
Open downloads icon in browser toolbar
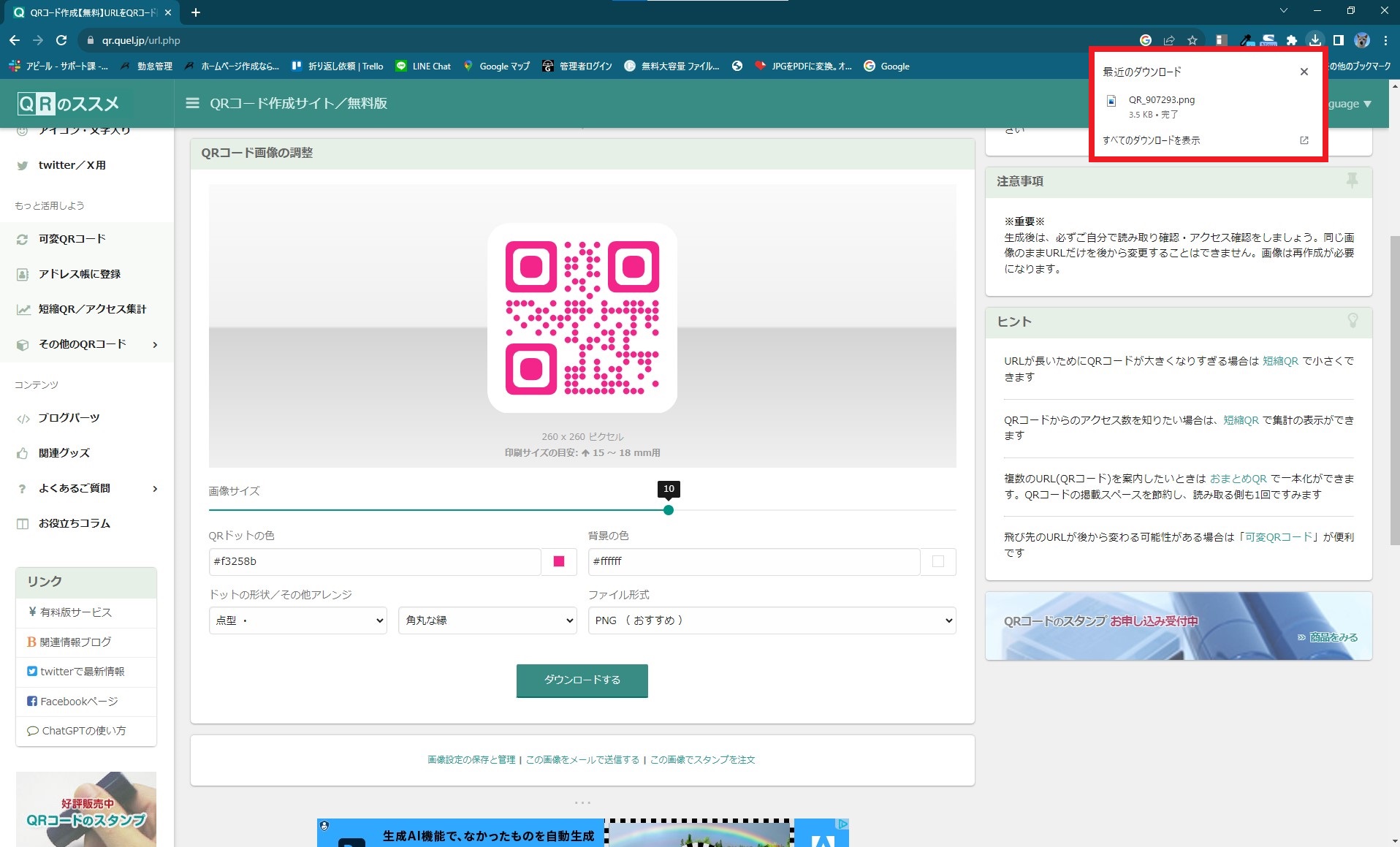(1315, 40)
